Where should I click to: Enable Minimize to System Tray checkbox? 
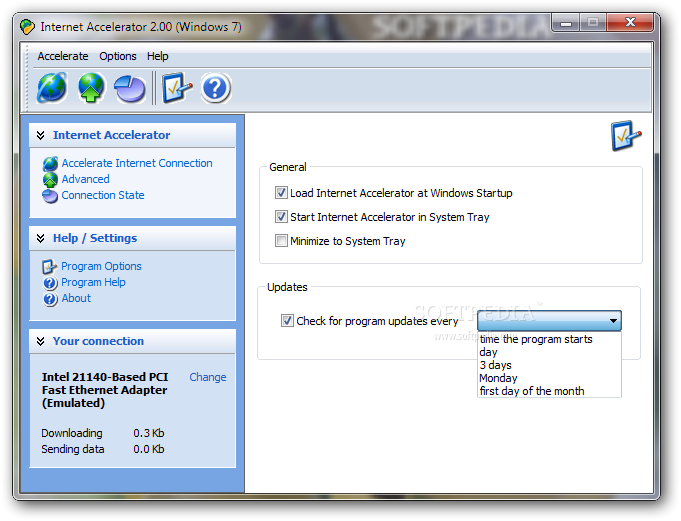(281, 240)
